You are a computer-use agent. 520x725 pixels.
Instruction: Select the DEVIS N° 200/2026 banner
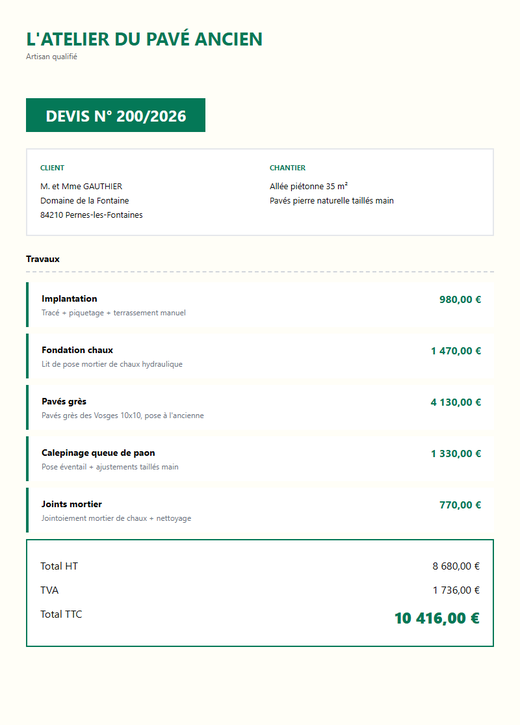(x=116, y=115)
